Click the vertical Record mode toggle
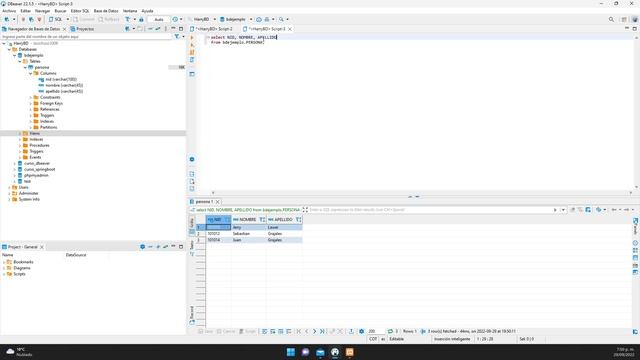Image resolution: width=640 pixels, height=360 pixels. click(x=192, y=315)
